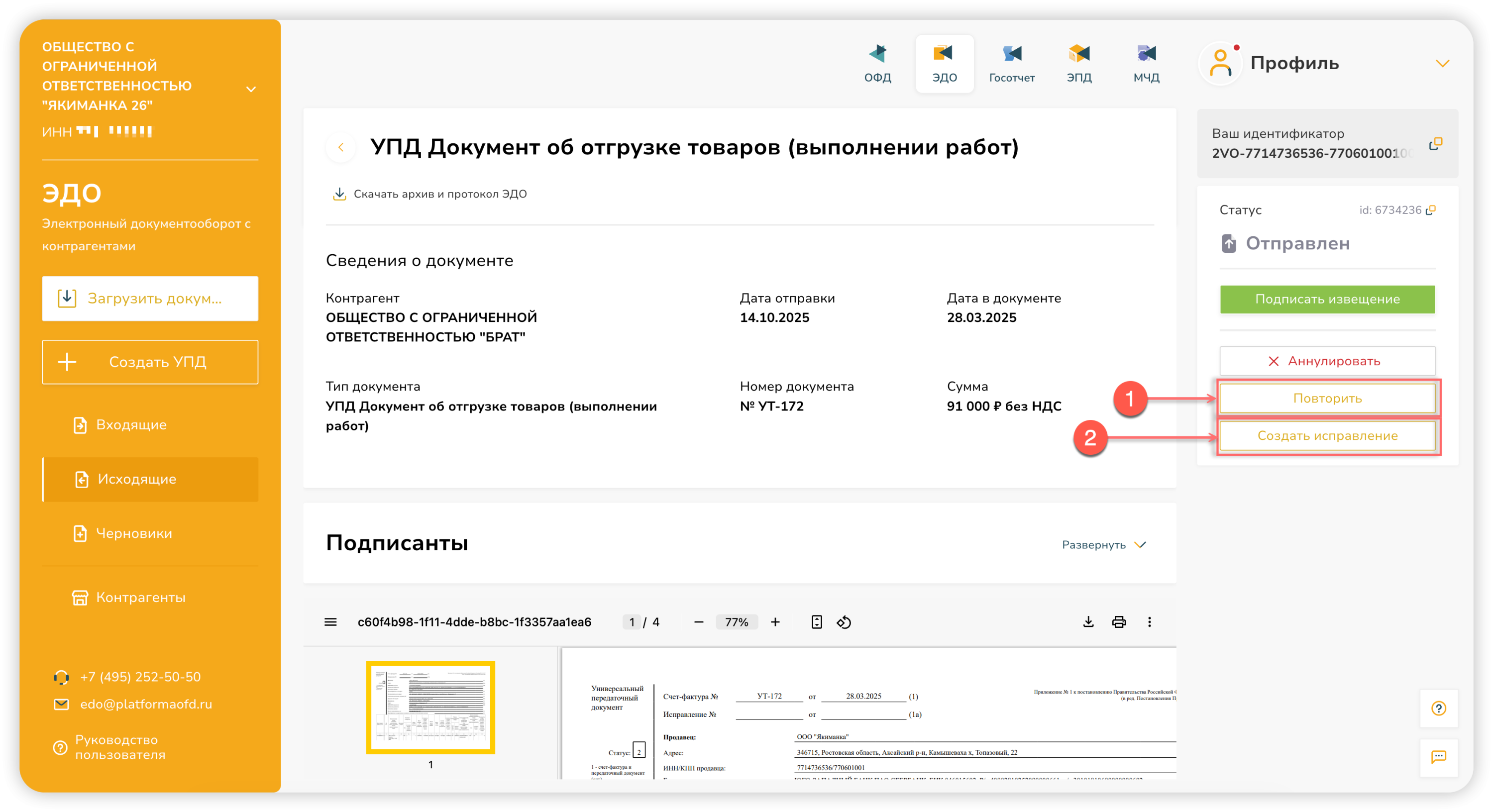Print the document from viewer toolbar
1493x812 pixels.
(x=1119, y=622)
